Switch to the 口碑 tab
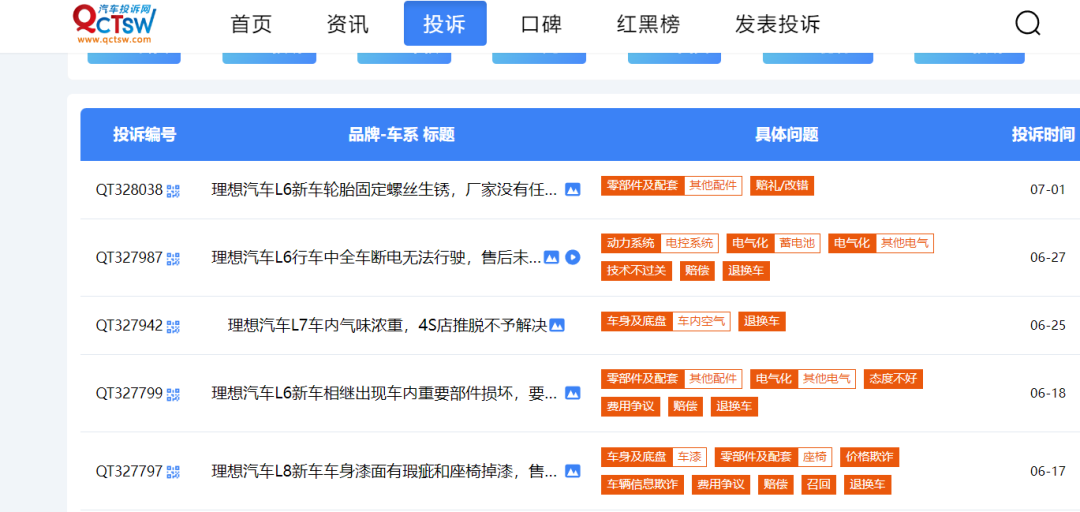The image size is (1080, 512). click(541, 24)
